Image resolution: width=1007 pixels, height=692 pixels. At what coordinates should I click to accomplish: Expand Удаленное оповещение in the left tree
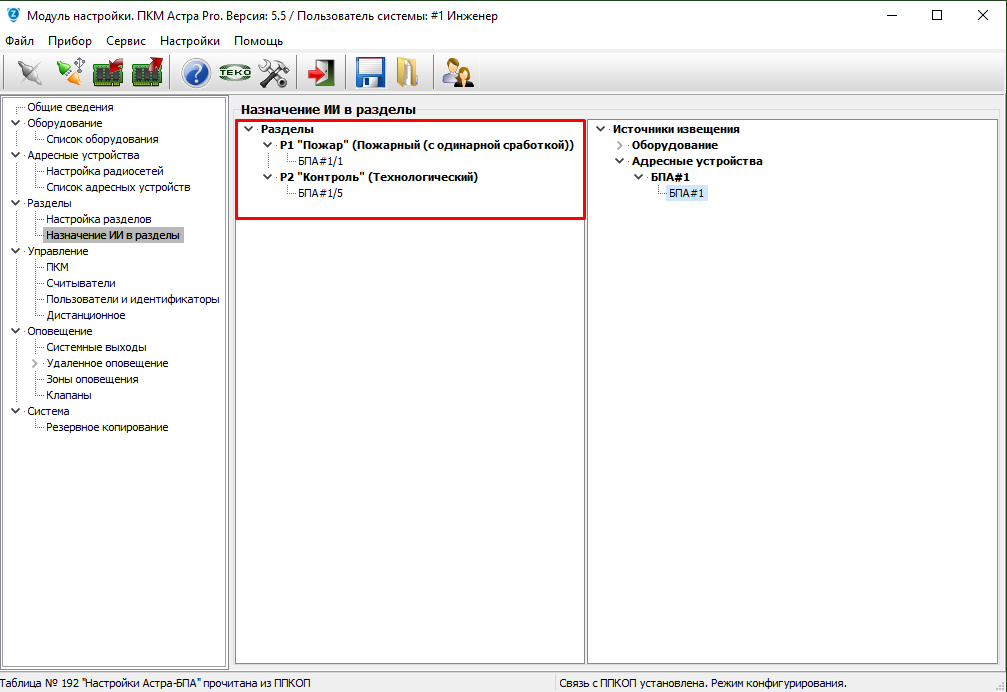coord(34,363)
